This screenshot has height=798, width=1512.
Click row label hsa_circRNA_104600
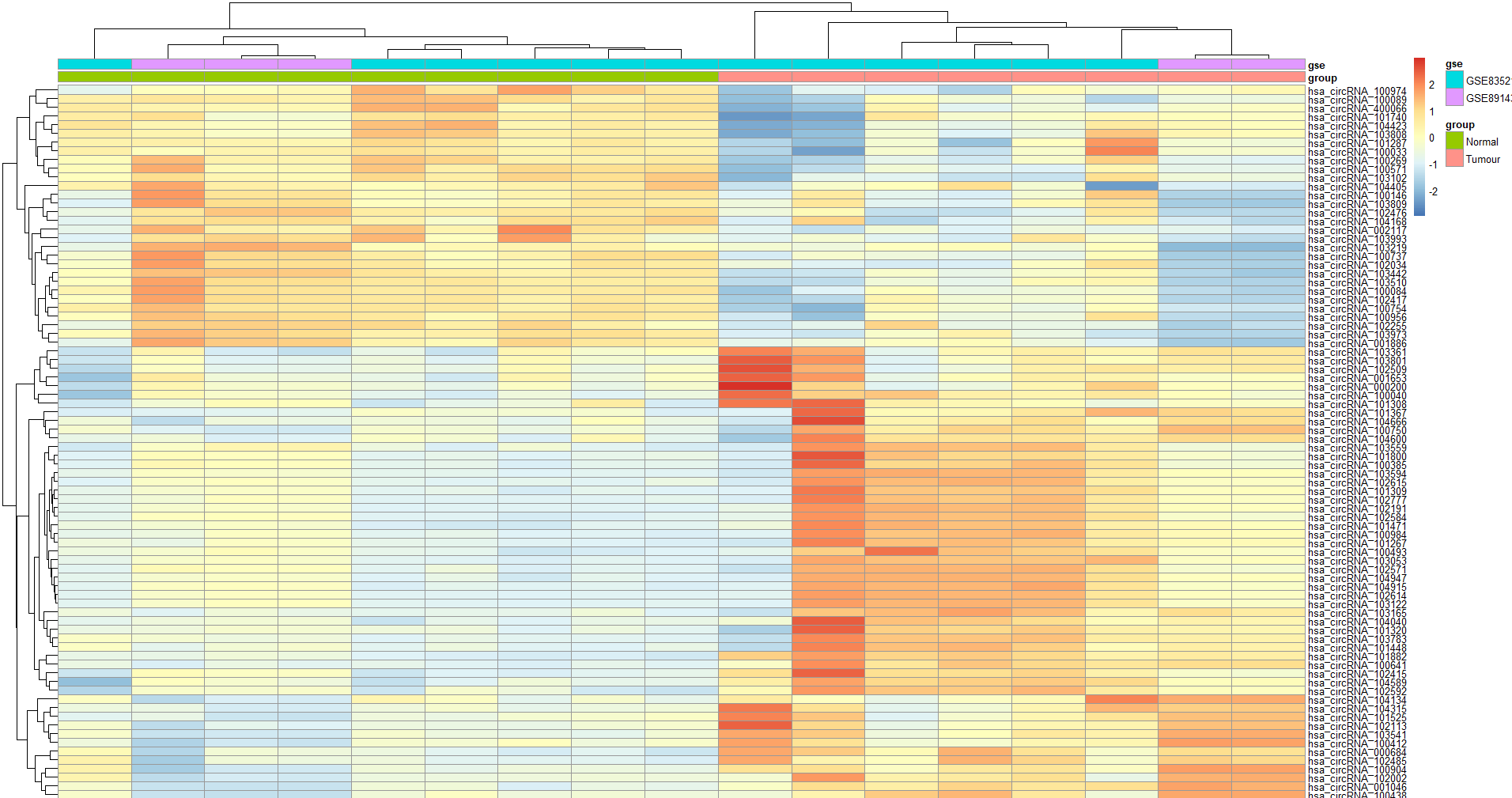tap(1357, 440)
